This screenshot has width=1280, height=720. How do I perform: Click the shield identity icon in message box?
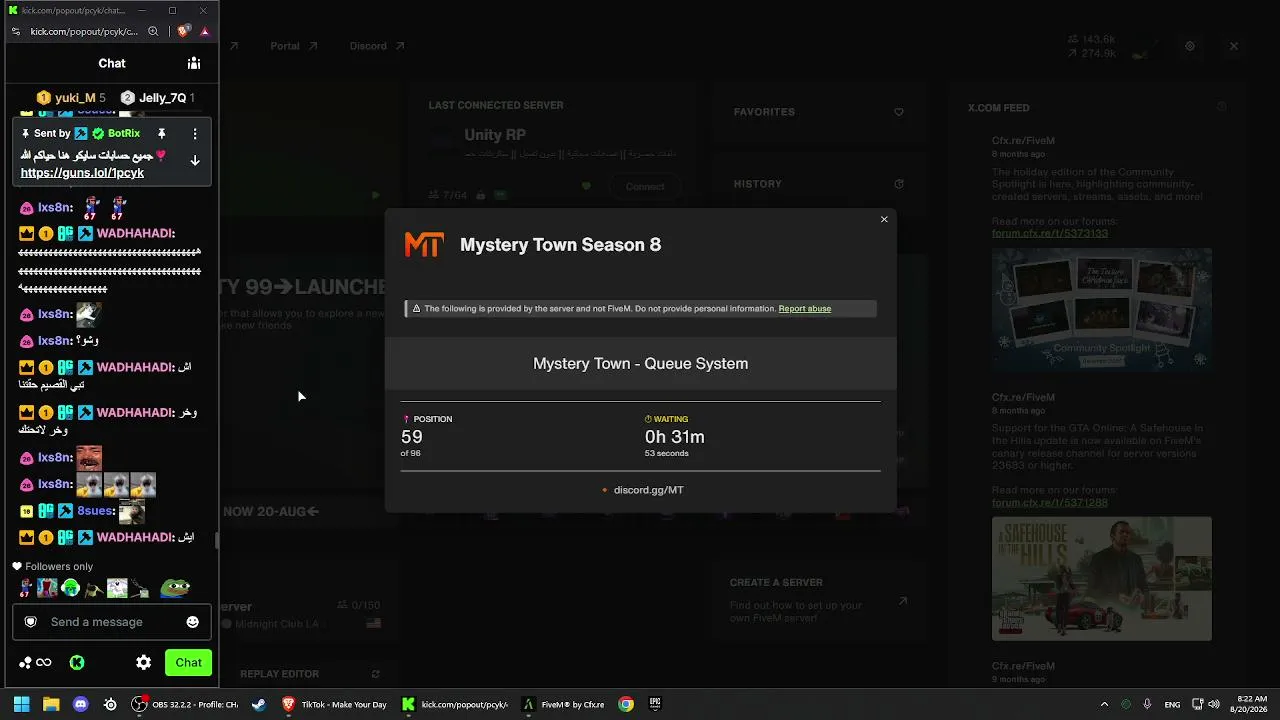(31, 622)
